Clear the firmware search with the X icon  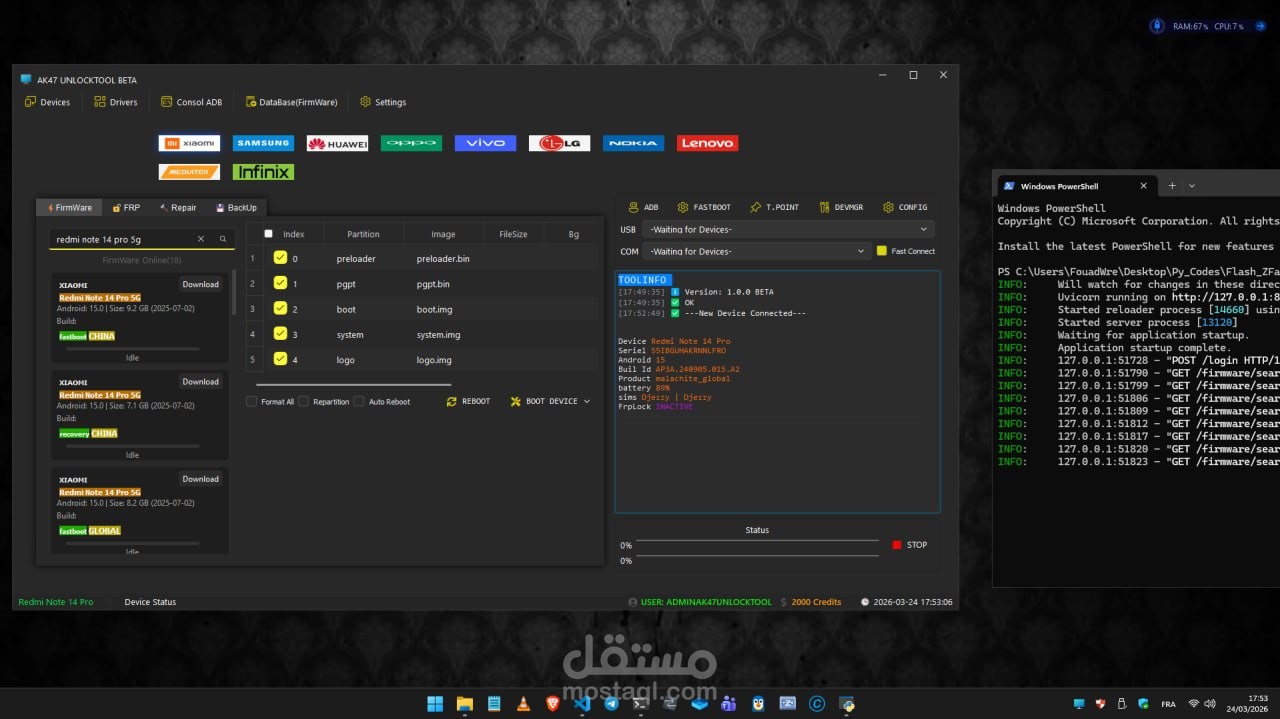click(x=200, y=239)
